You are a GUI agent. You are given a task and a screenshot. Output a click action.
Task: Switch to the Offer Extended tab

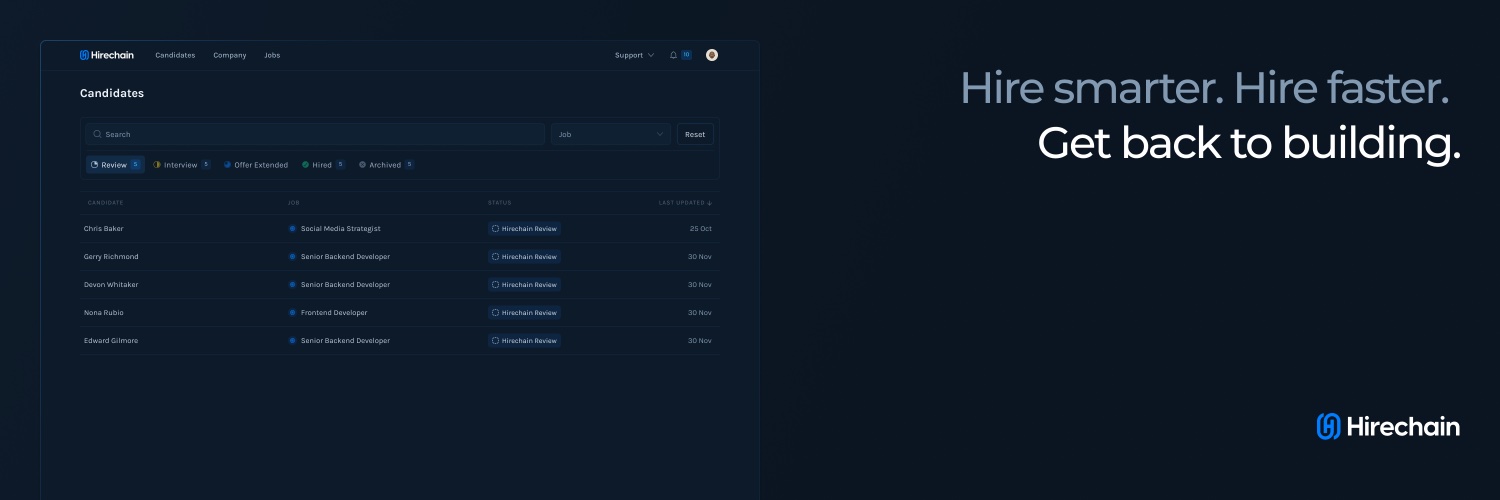255,165
